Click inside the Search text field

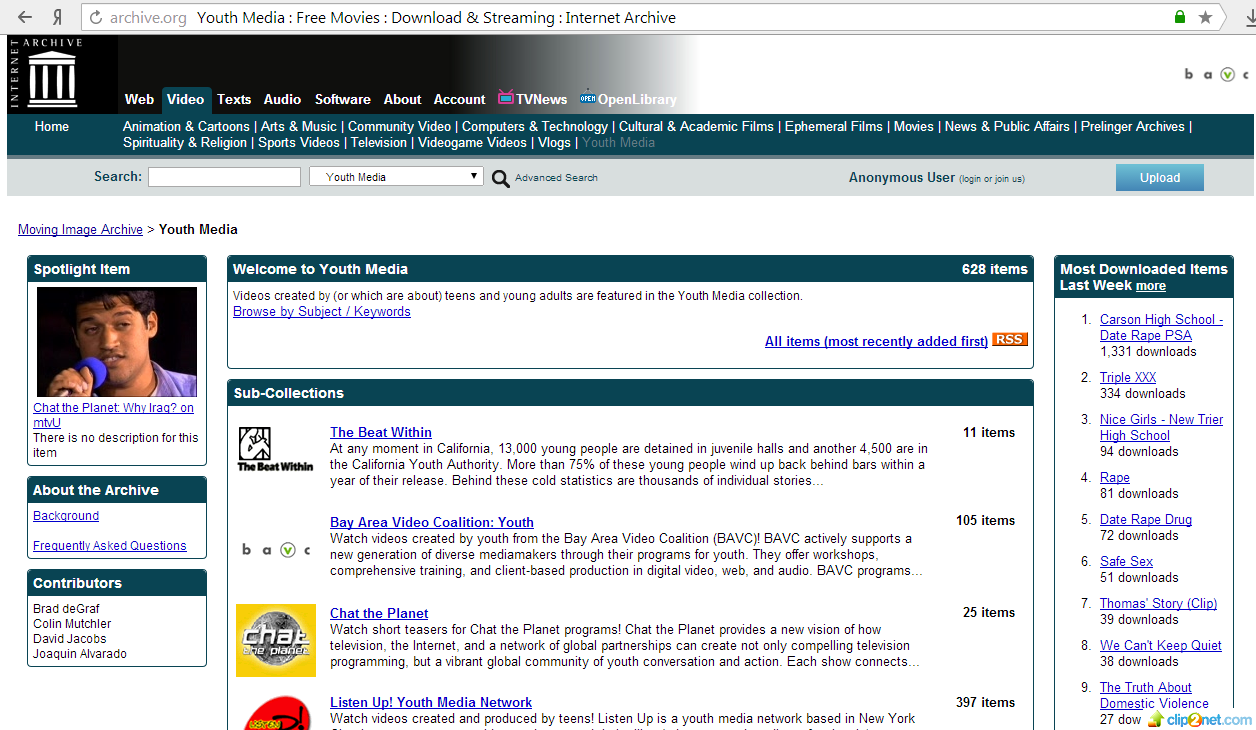point(224,177)
